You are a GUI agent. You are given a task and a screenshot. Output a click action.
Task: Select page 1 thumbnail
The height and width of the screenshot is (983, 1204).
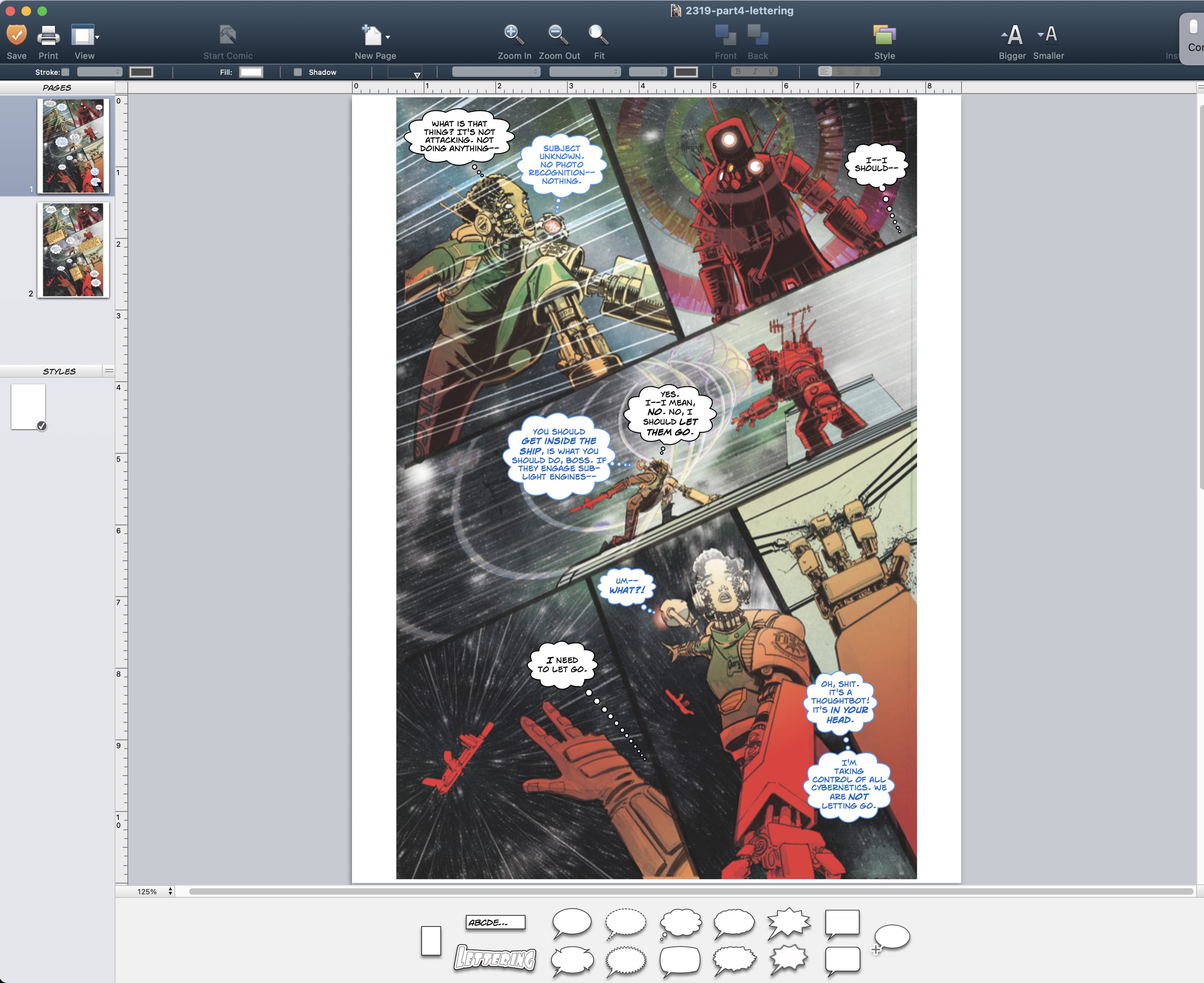73,146
